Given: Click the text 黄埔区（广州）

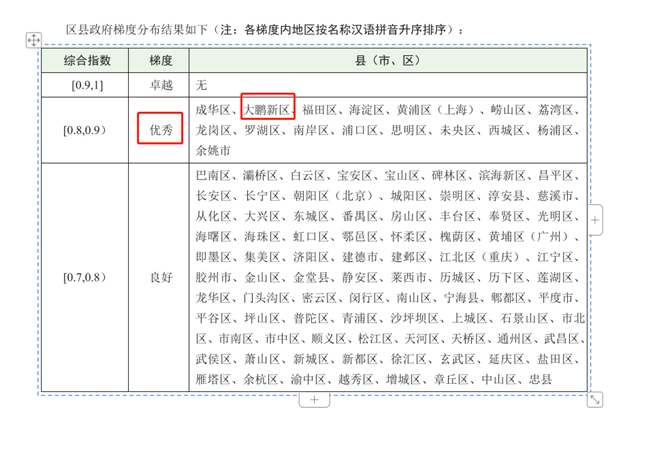Looking at the screenshot, I should [529, 237].
